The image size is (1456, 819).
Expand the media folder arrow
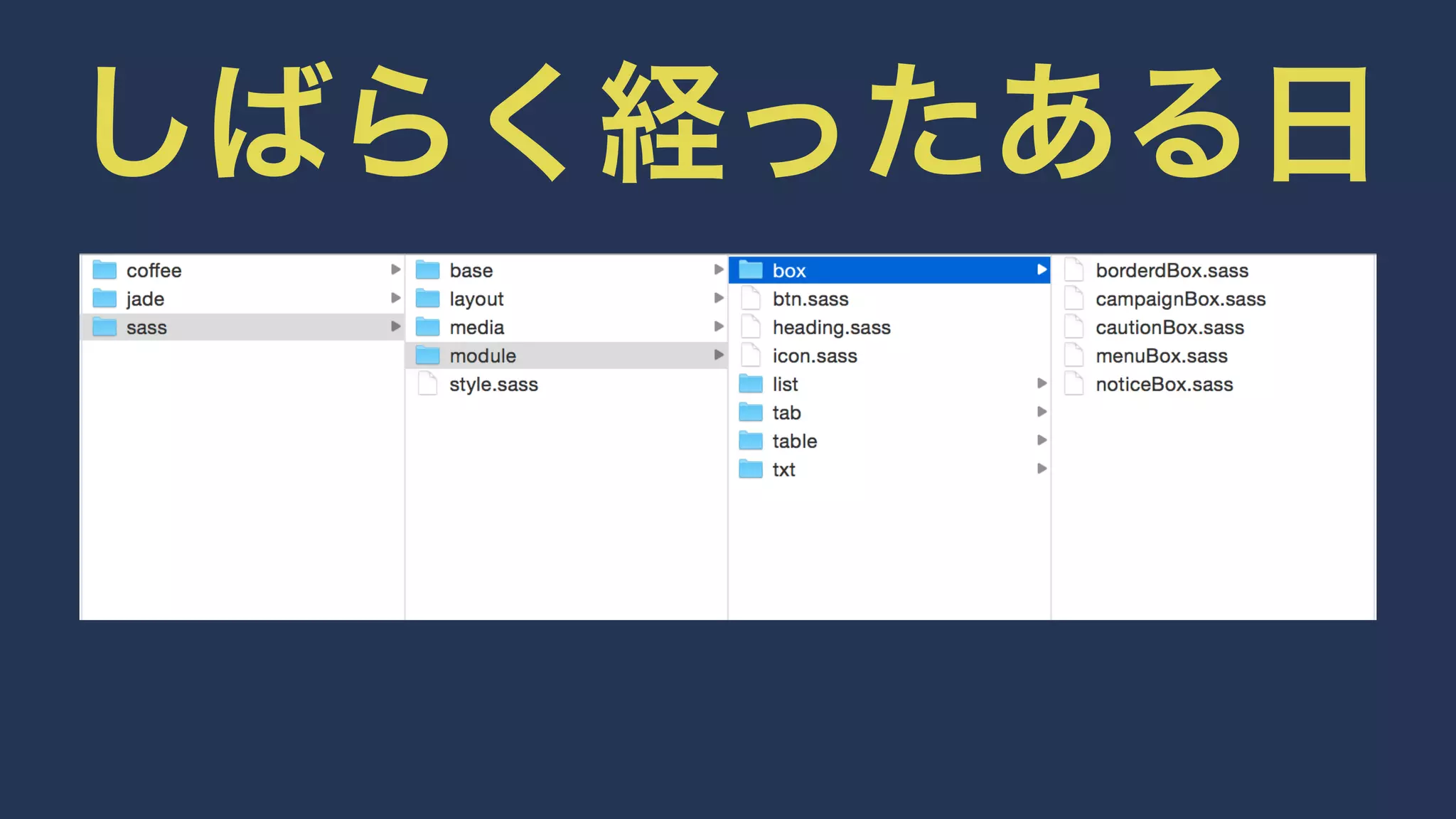pos(719,326)
